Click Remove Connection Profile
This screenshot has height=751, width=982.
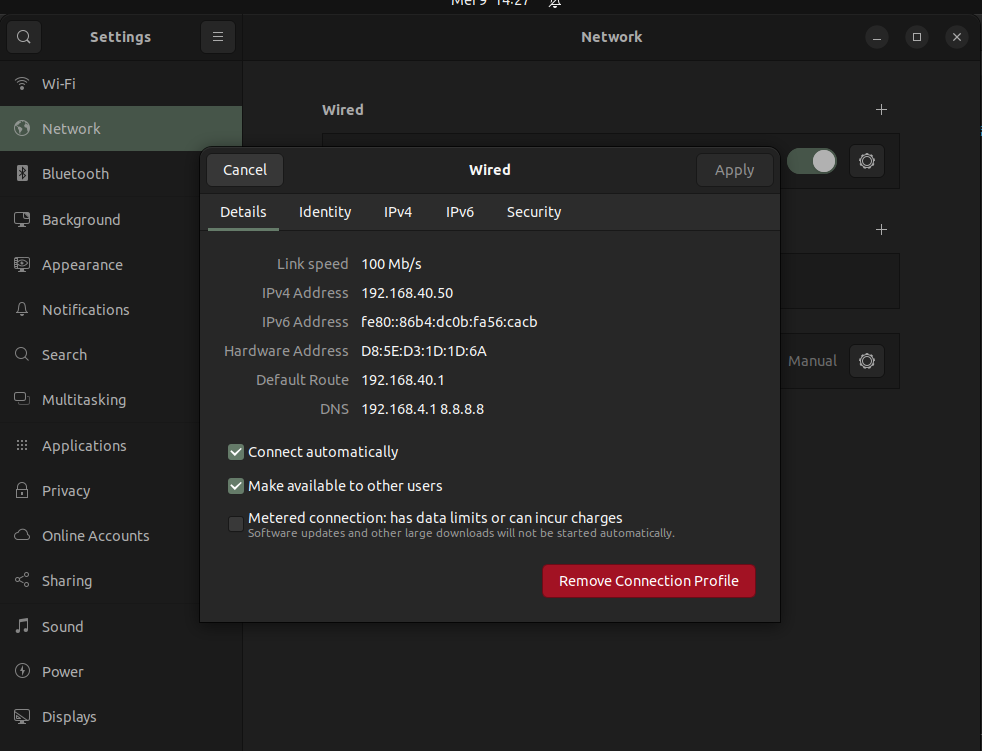pos(648,581)
